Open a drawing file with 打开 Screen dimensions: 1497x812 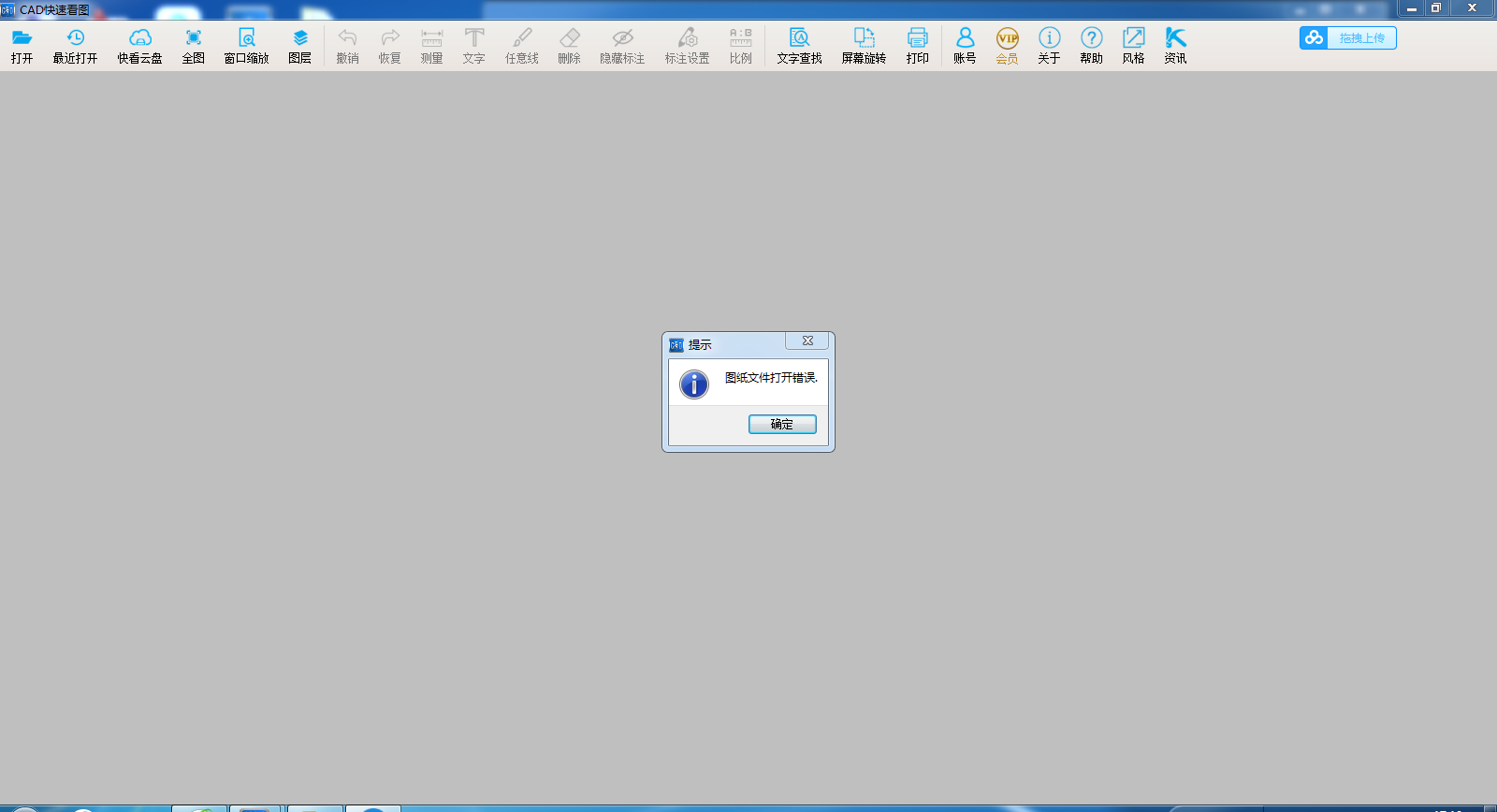coord(22,46)
